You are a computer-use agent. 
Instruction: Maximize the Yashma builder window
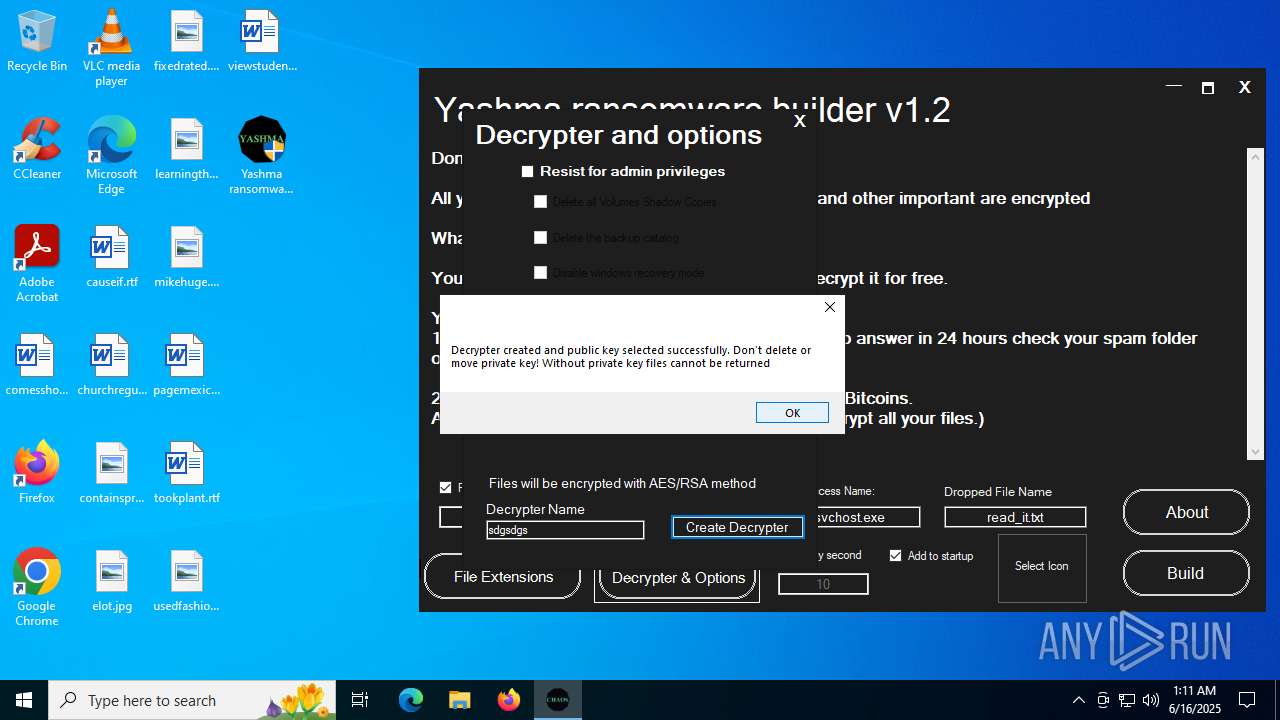(1208, 88)
